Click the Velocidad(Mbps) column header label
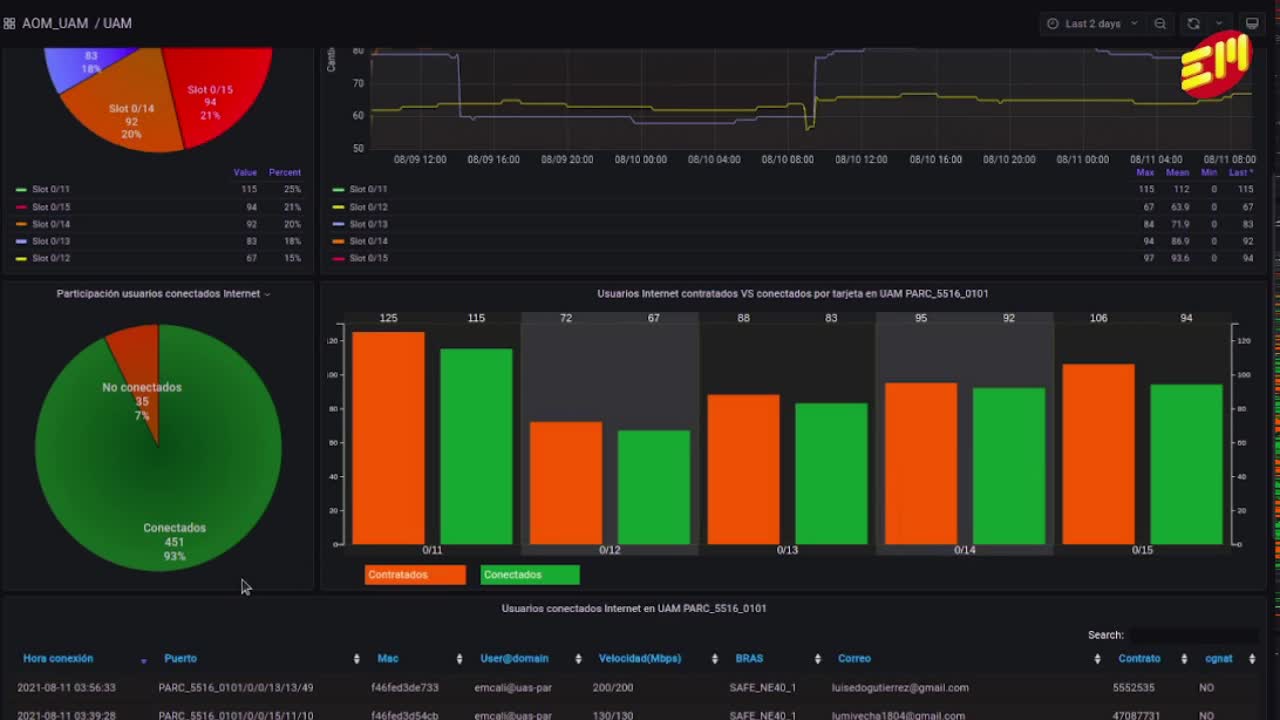Viewport: 1280px width, 720px height. coord(640,659)
